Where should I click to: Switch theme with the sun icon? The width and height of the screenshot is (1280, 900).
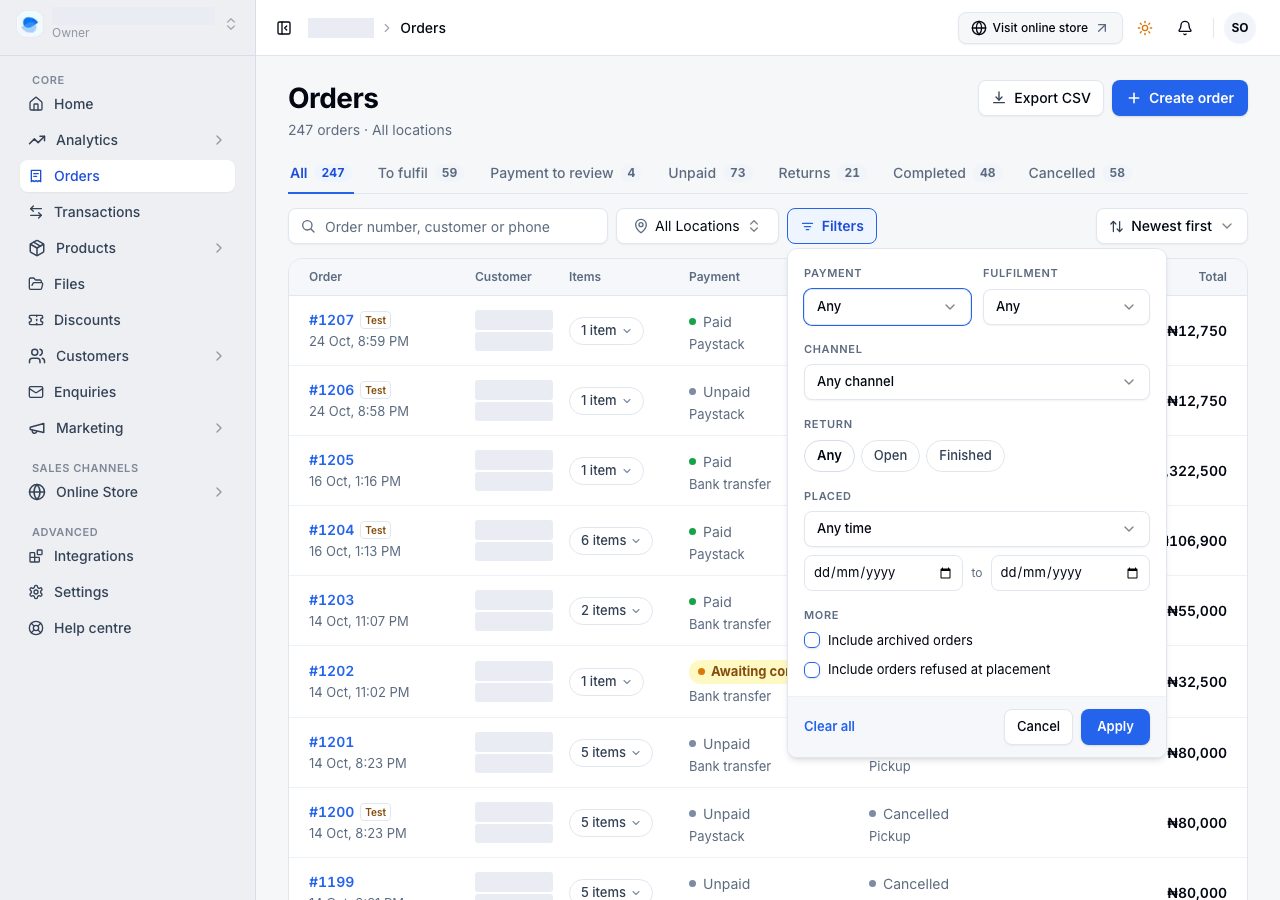click(x=1145, y=28)
